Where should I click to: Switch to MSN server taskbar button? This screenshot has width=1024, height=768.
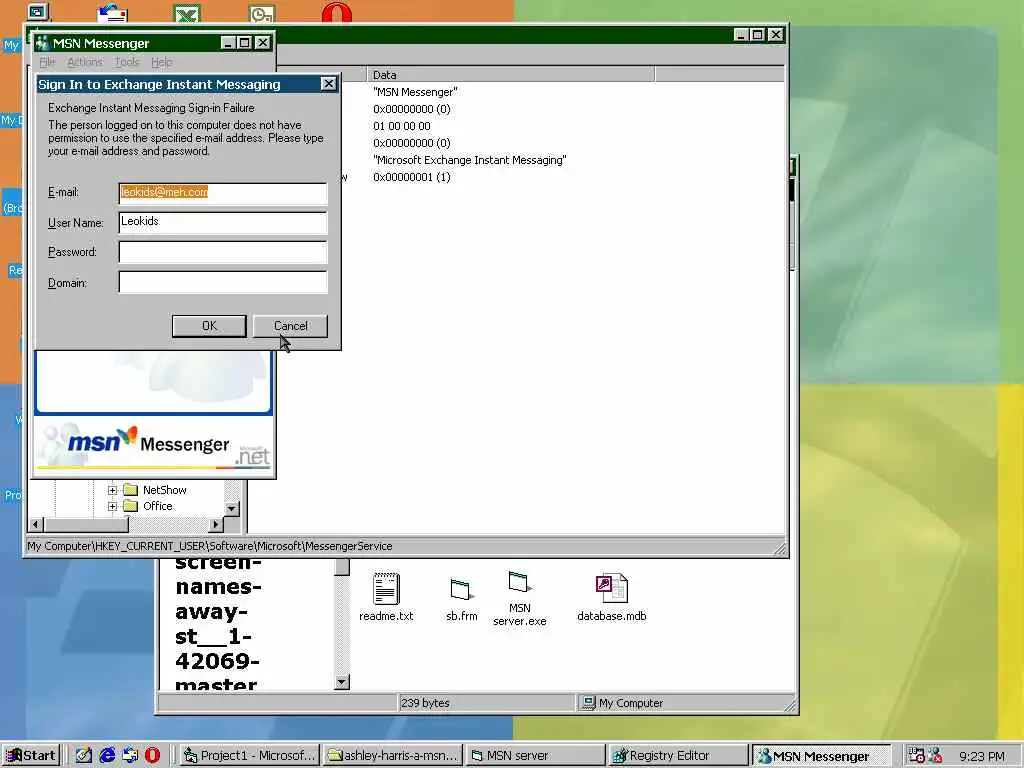(536, 756)
